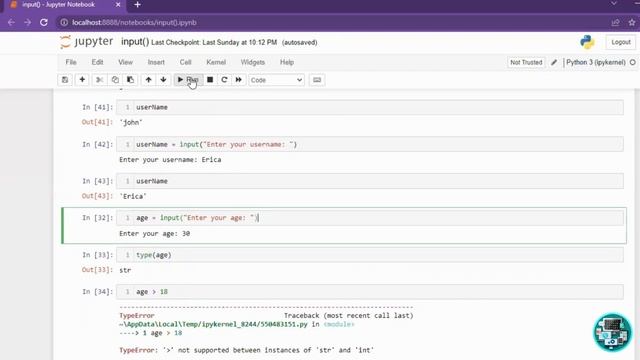Open browser tab search chevron
The image size is (640, 360).
click(x=613, y=4)
